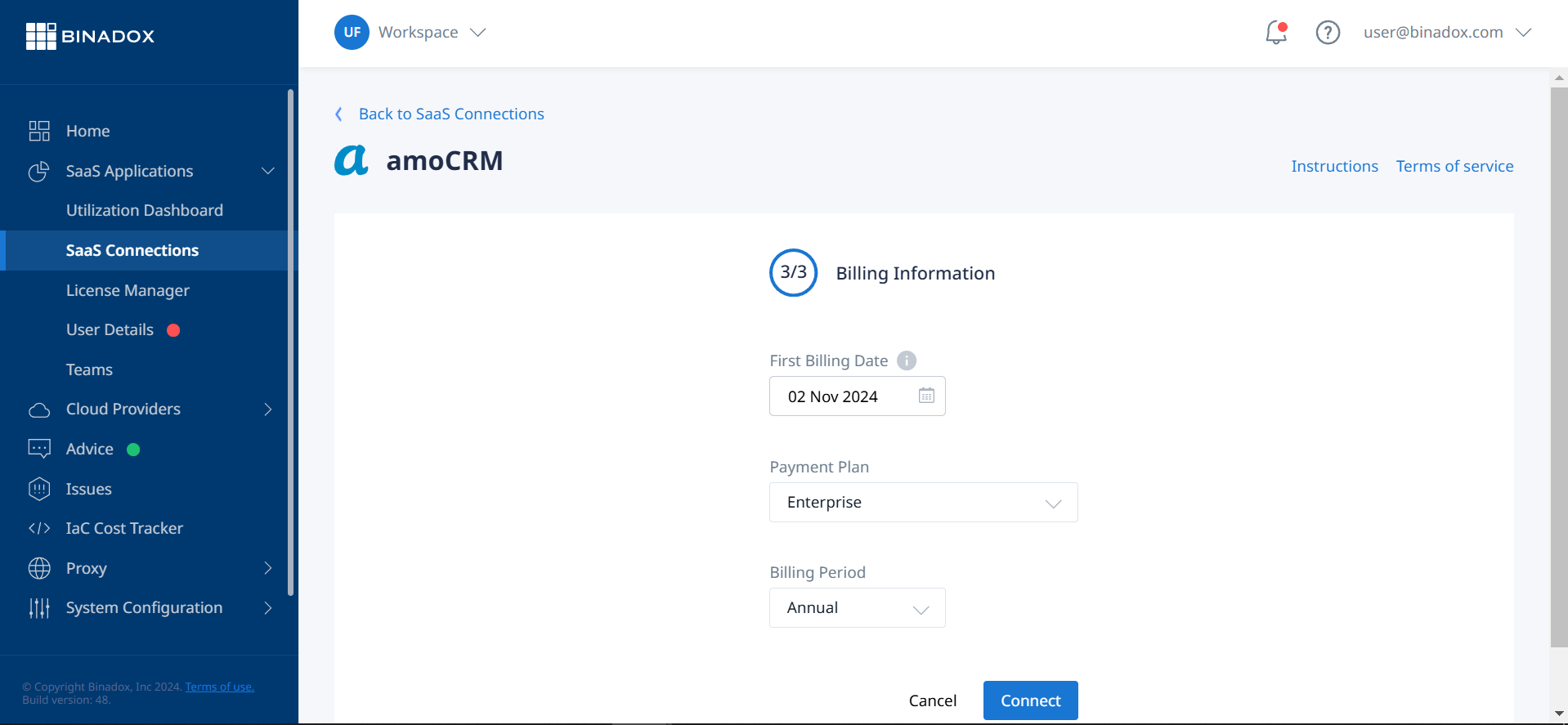
Task: Open the help question mark icon
Action: click(1328, 33)
